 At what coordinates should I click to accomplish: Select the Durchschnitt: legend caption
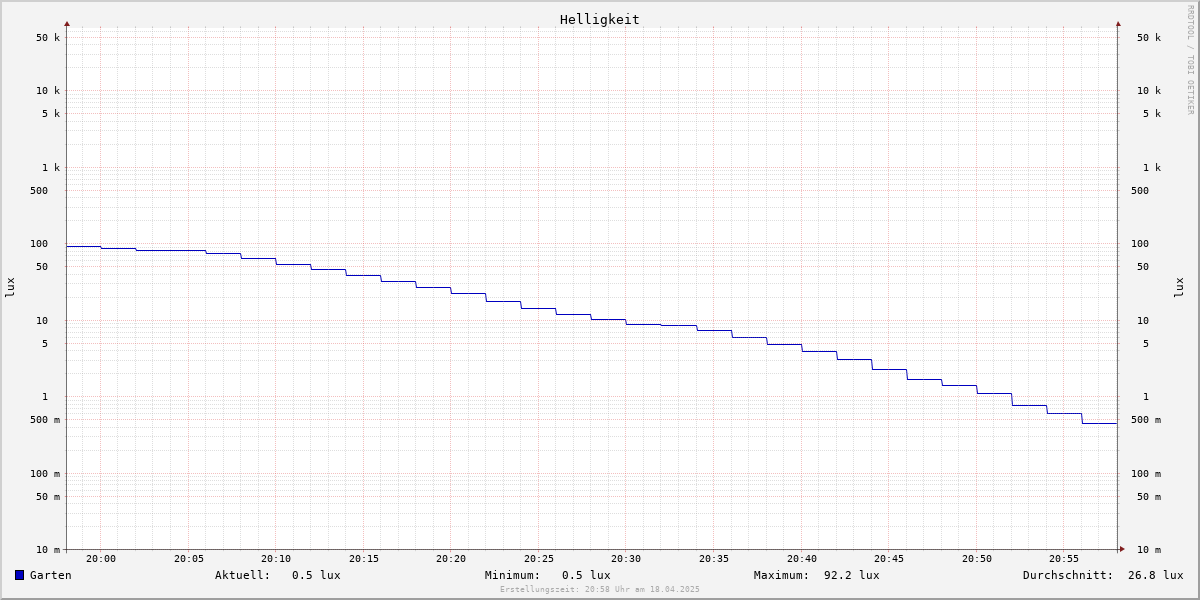coord(1068,575)
